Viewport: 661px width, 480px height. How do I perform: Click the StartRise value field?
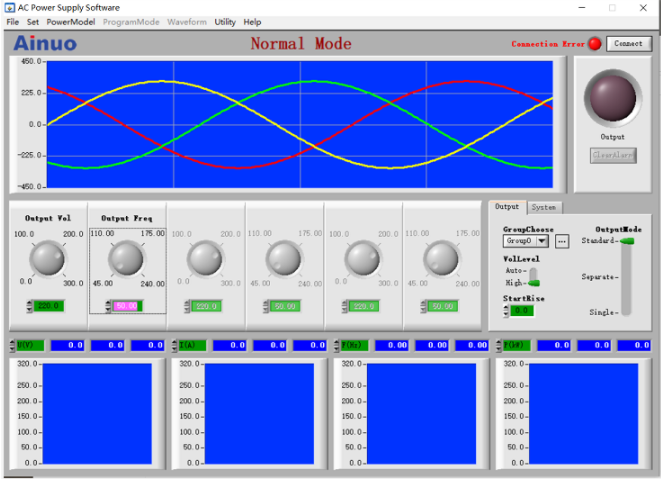tap(522, 311)
